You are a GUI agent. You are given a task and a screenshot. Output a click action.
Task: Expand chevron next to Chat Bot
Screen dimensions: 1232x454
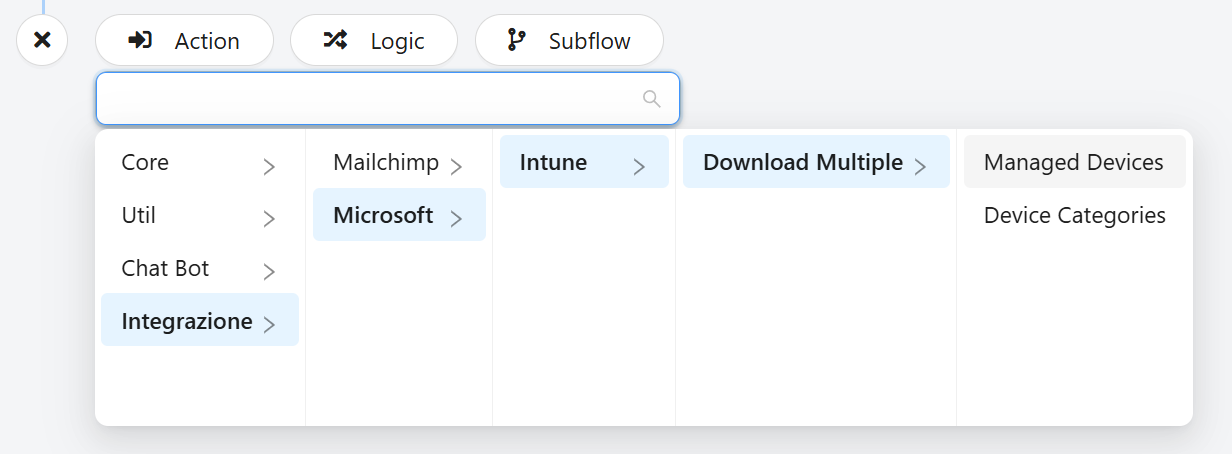[269, 272]
